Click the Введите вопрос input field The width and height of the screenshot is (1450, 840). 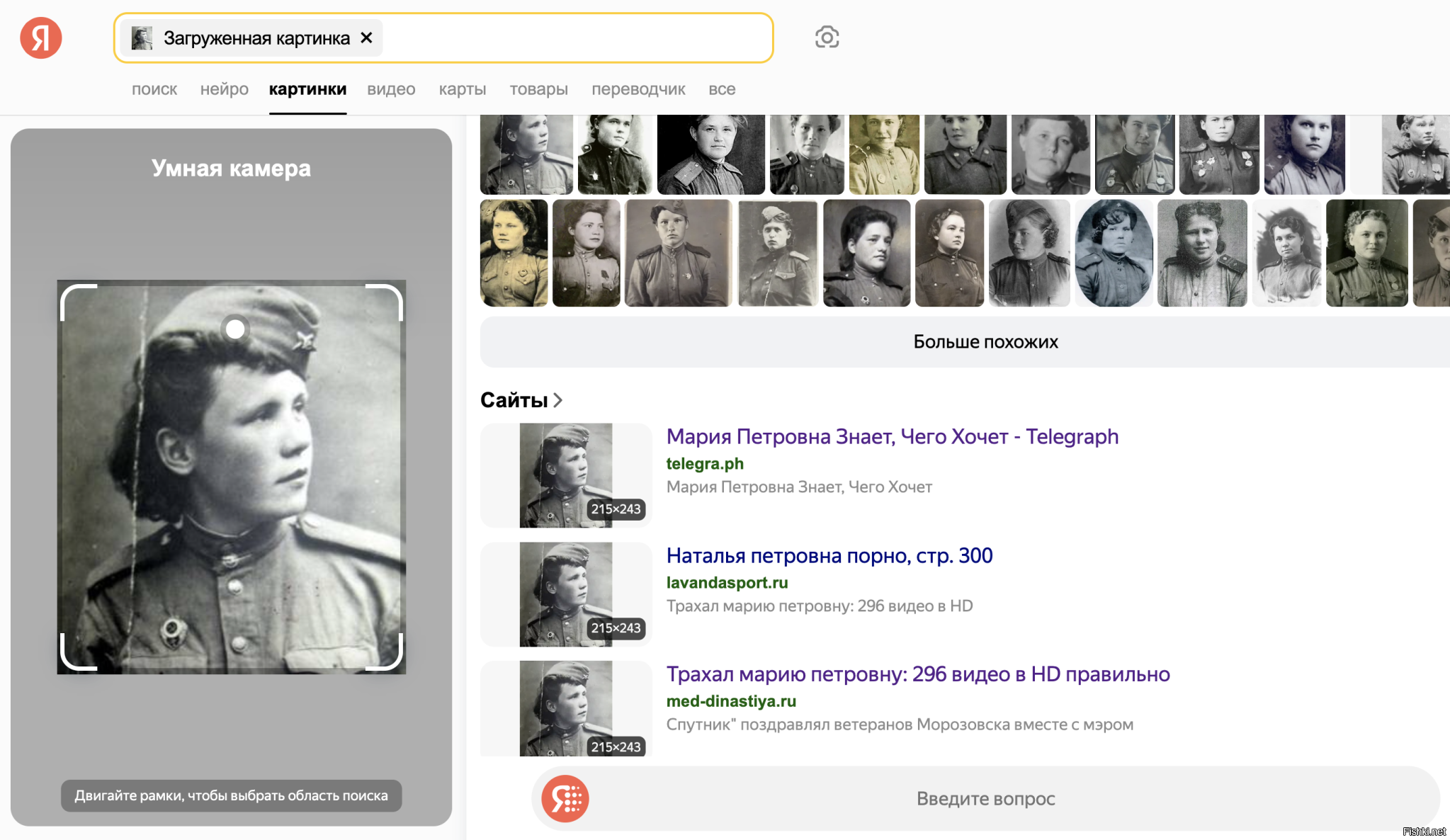click(x=985, y=798)
